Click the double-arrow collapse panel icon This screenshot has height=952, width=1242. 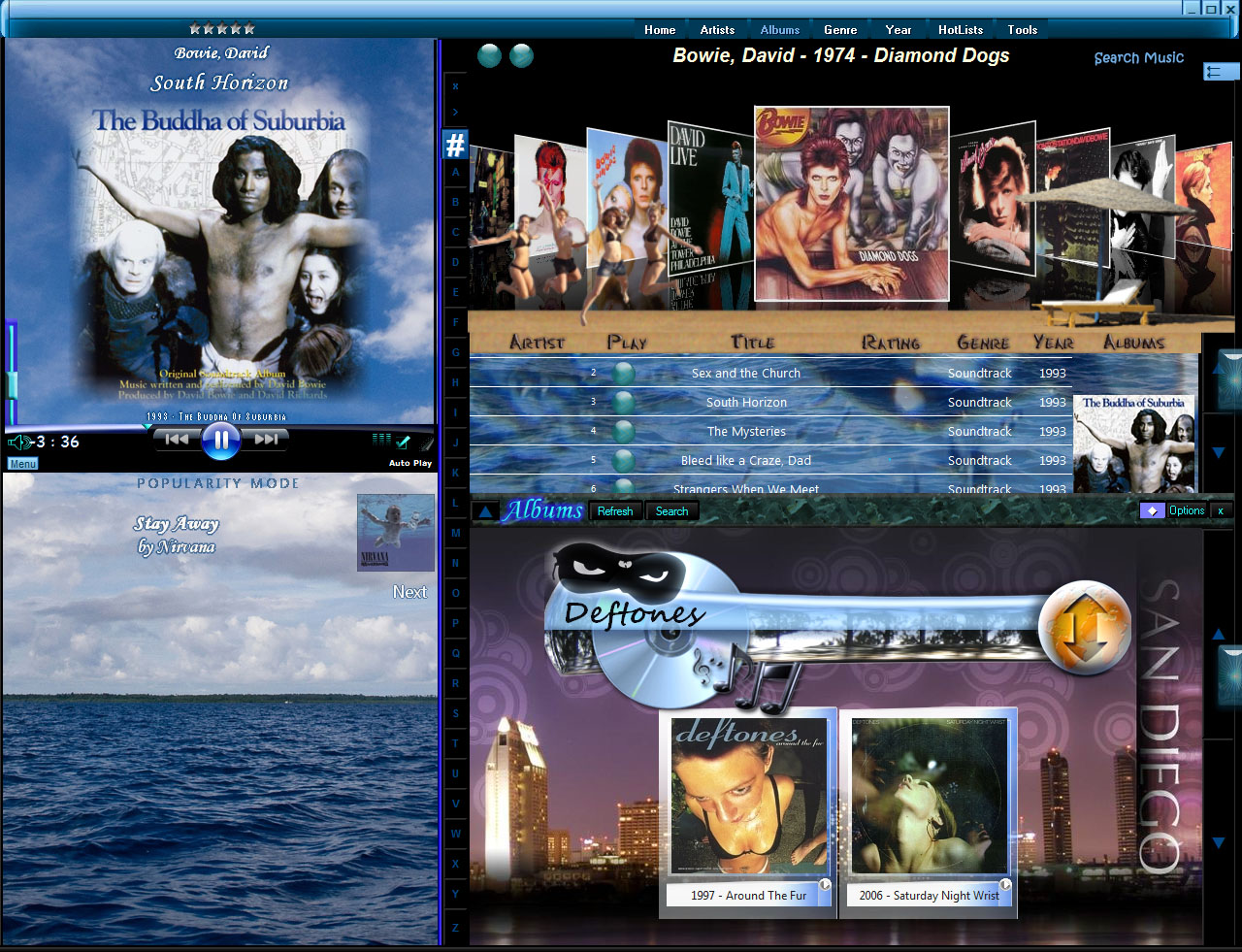coord(1222,71)
